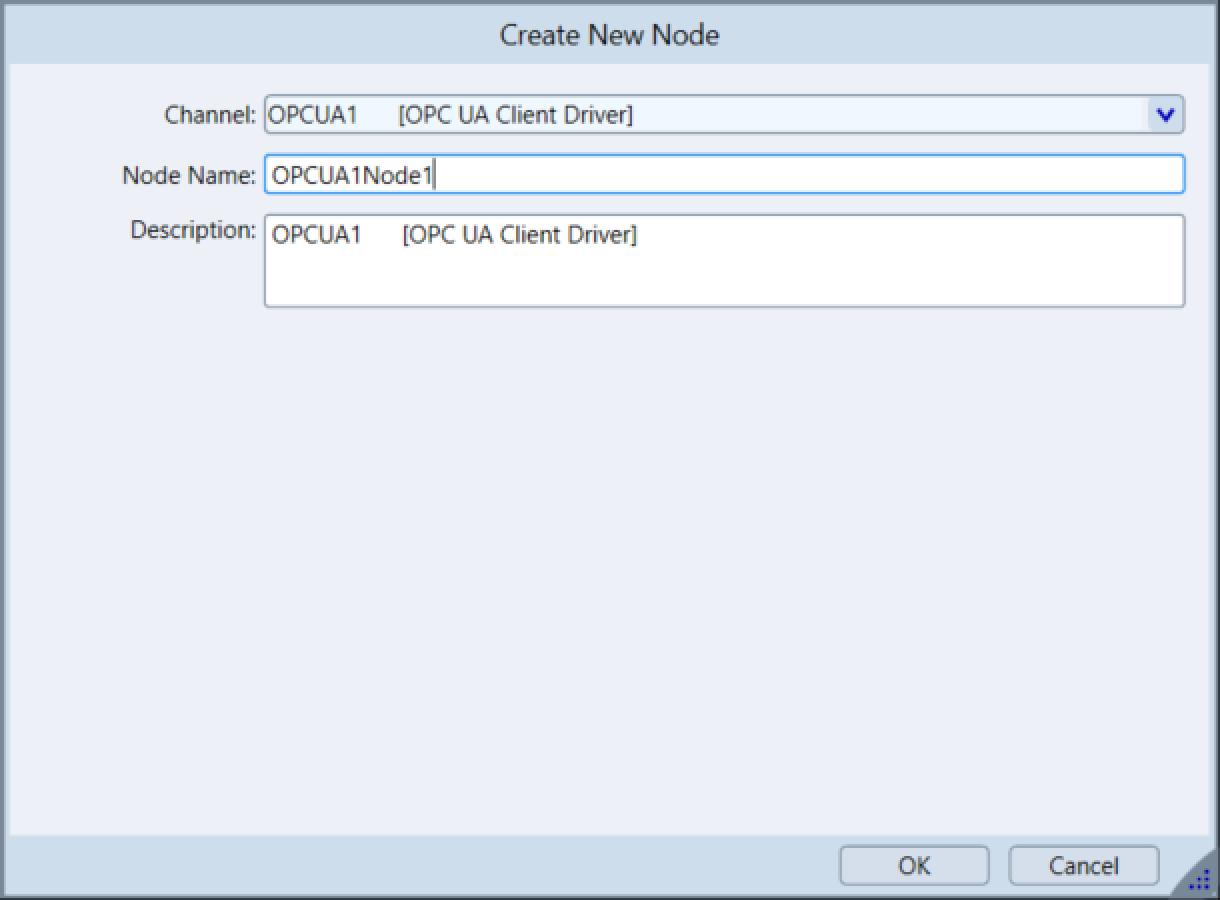Click blank space right of OPCUA1Node1
1220x900 pixels.
pyautogui.click(x=800, y=175)
